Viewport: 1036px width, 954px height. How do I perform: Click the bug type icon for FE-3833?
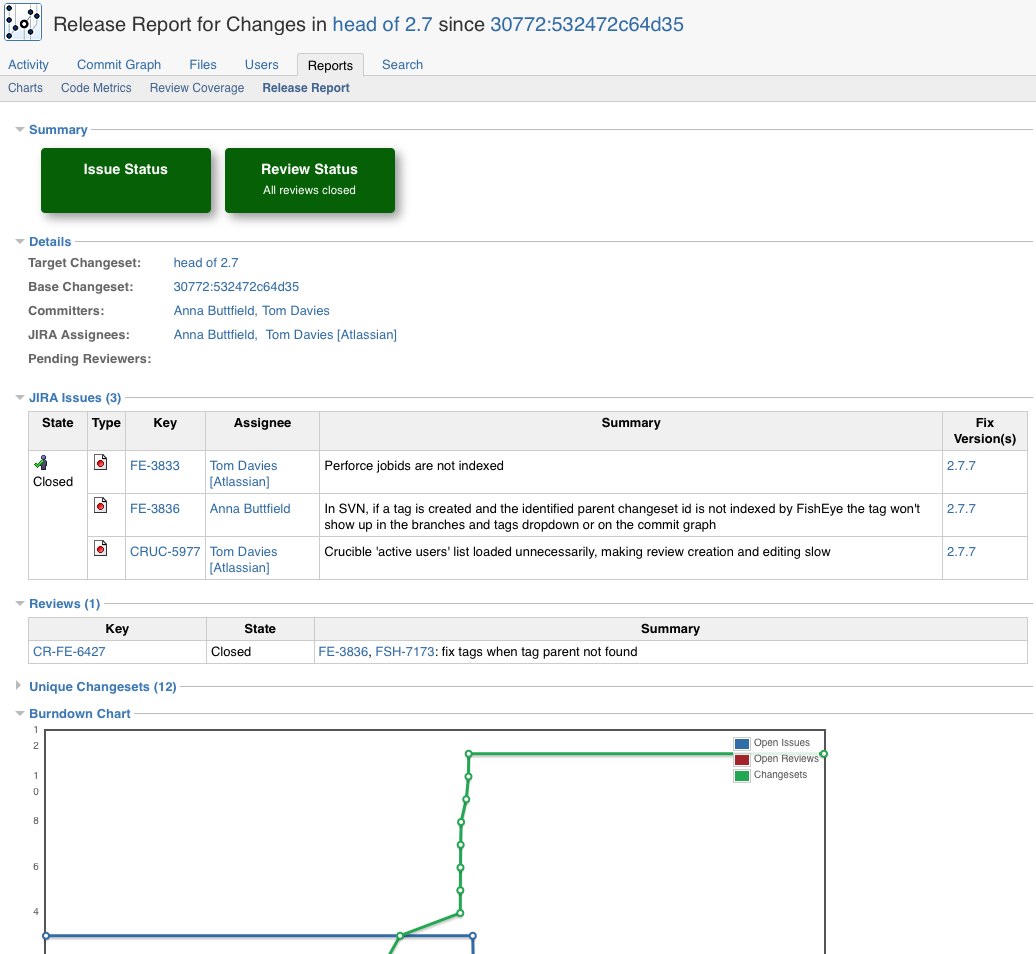(100, 463)
